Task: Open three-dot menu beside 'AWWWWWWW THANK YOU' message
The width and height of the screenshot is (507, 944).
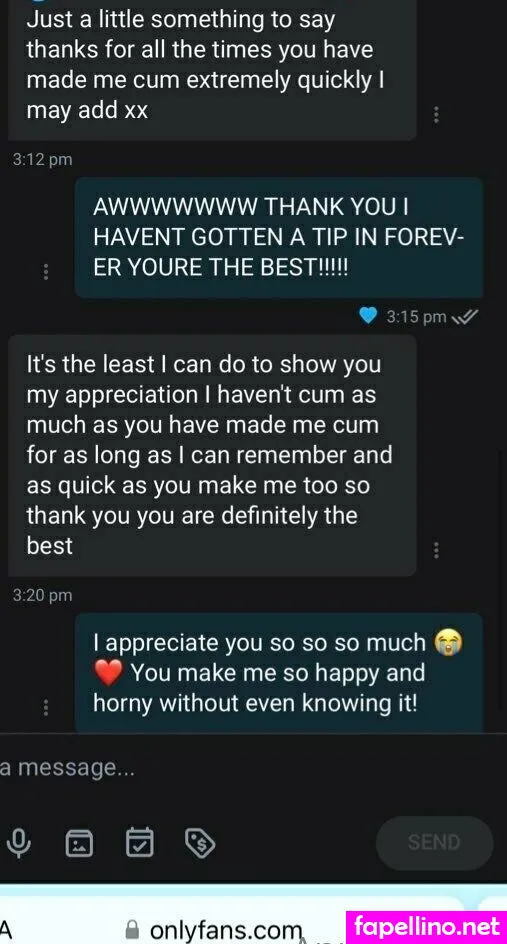Action: (x=46, y=272)
